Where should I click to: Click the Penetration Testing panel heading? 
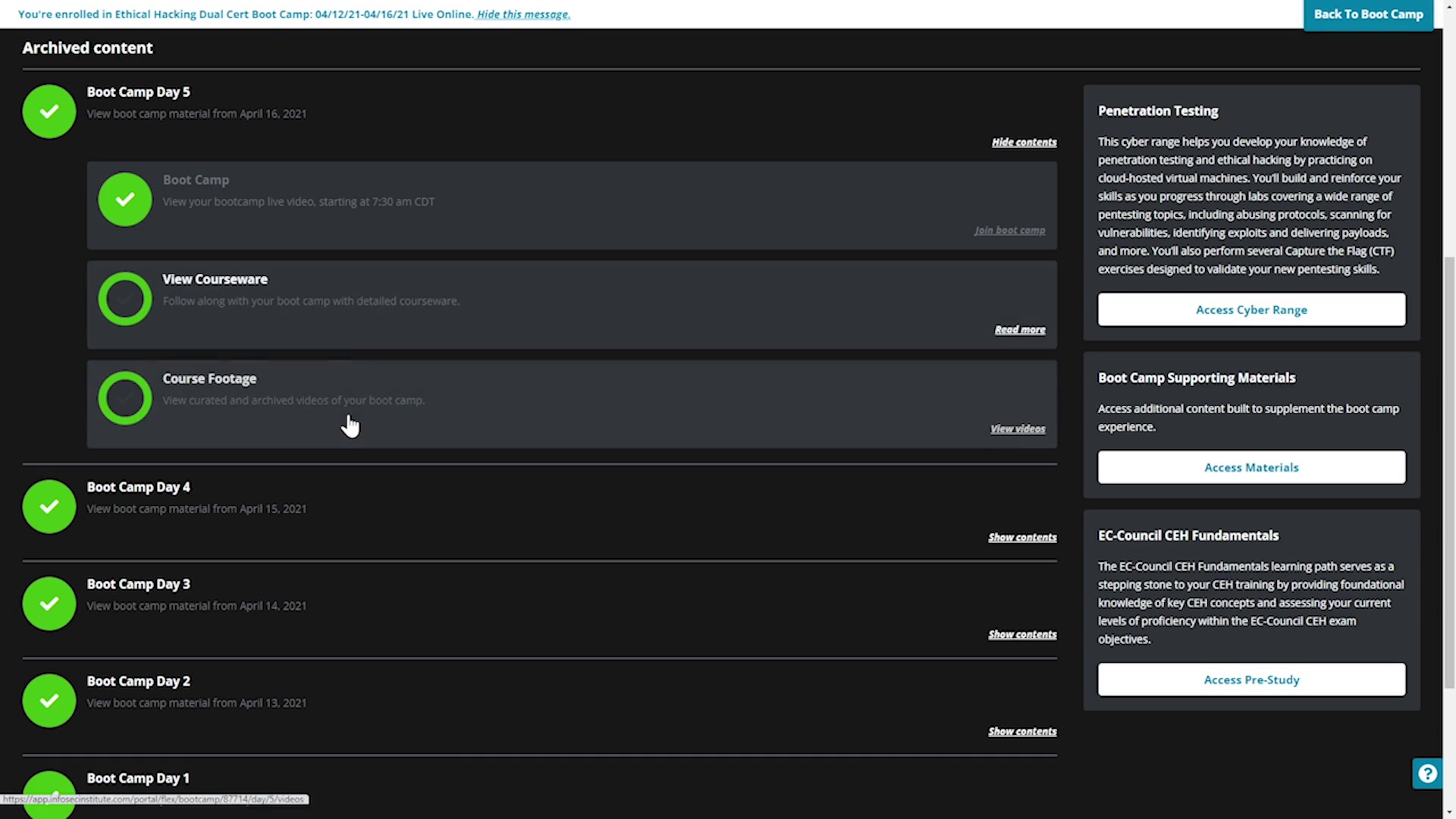coord(1158,111)
